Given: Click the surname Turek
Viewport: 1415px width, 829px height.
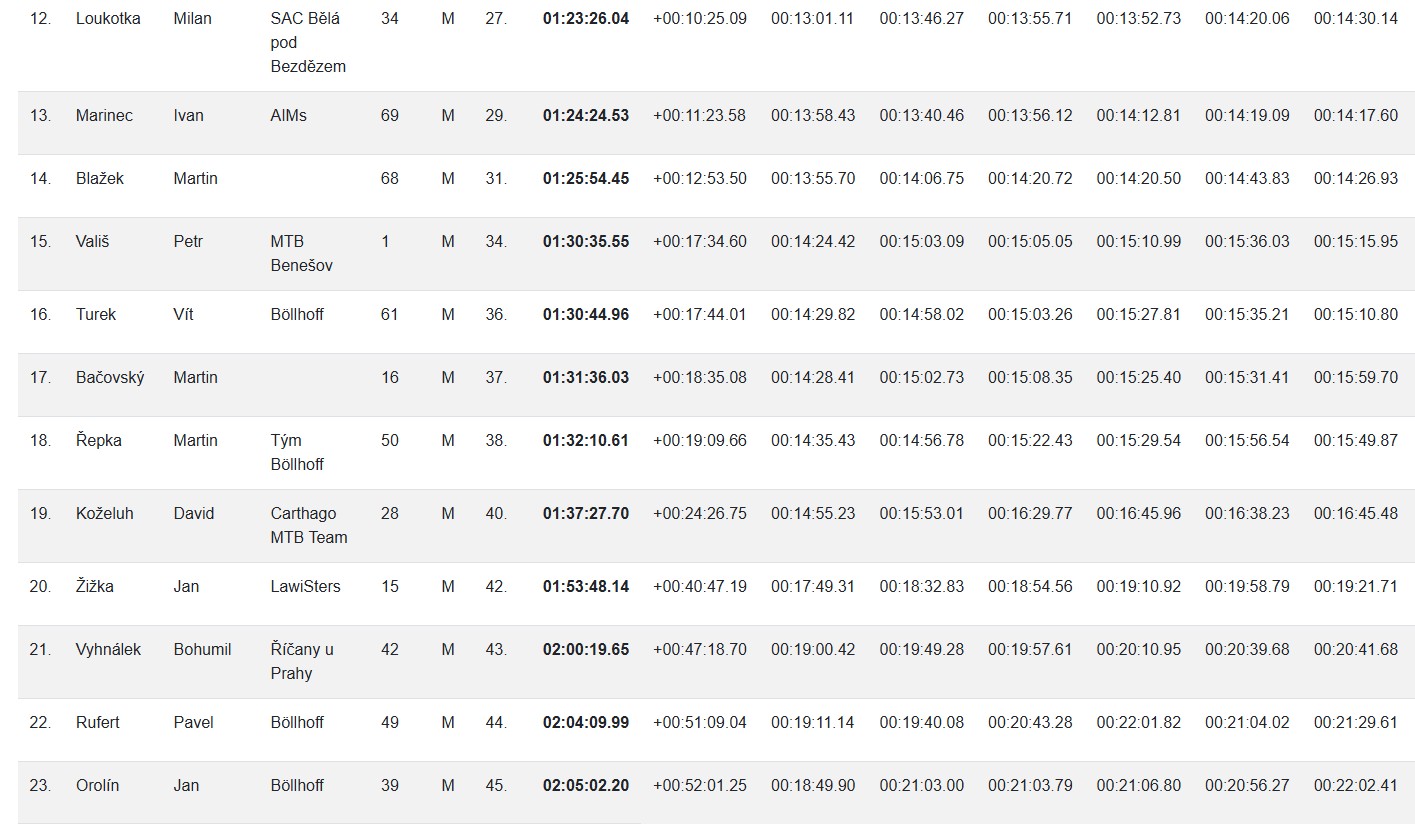Looking at the screenshot, I should click(96, 315).
